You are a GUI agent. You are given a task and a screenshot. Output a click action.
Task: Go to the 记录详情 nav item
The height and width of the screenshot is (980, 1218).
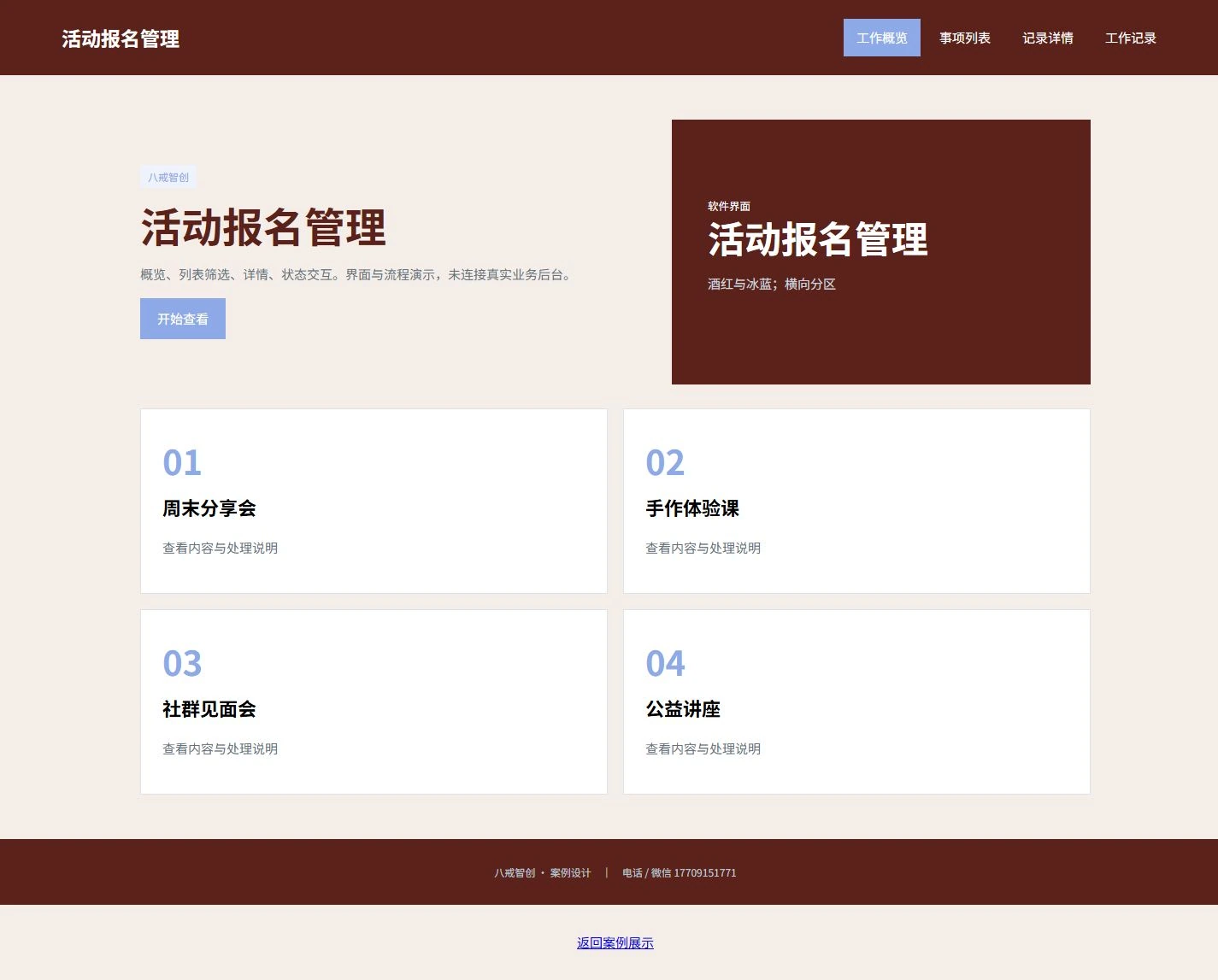1047,38
